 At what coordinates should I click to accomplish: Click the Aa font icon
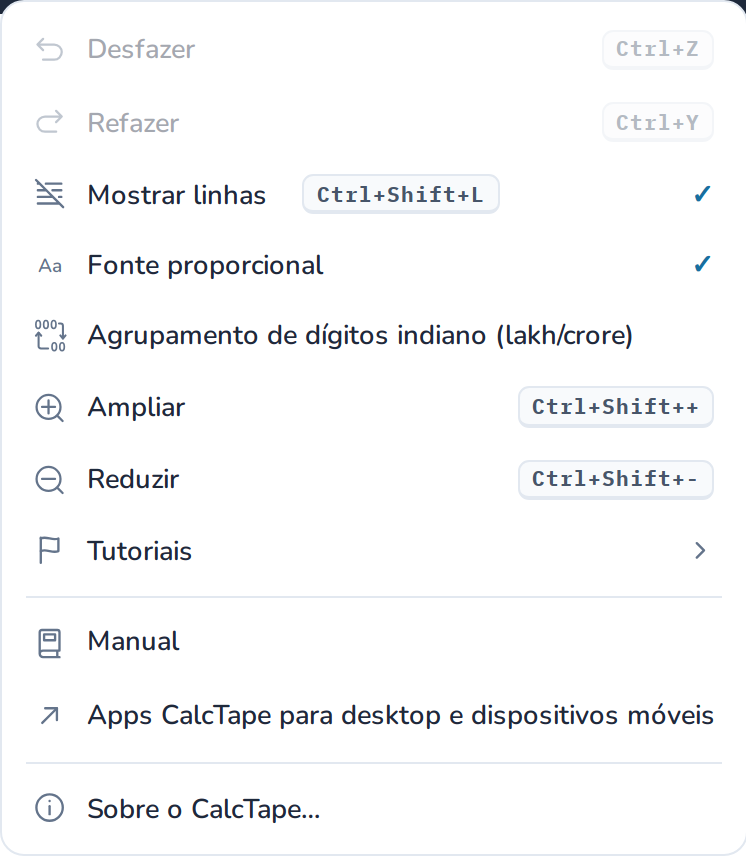[50, 266]
